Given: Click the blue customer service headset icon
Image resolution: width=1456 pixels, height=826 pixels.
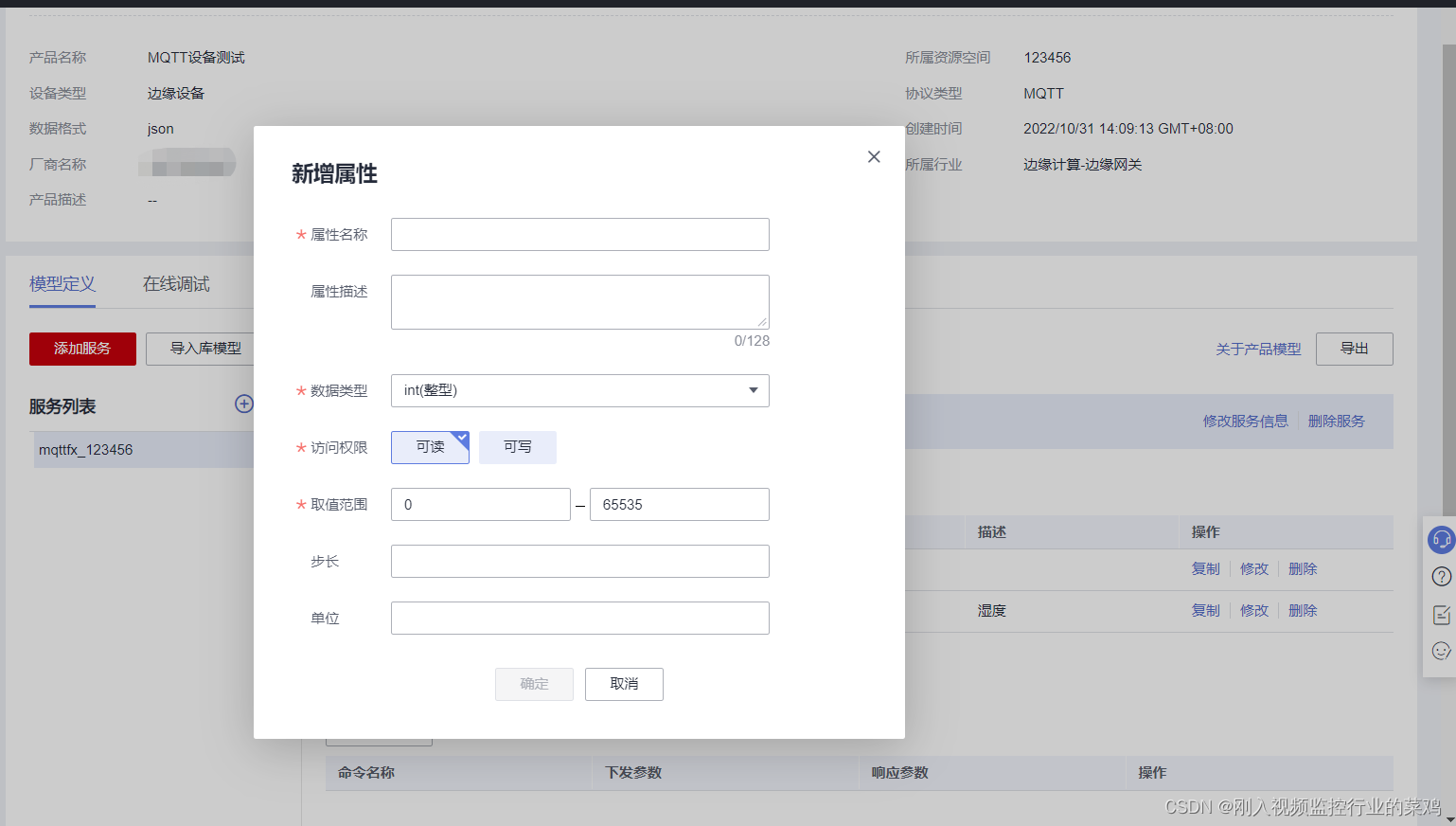Looking at the screenshot, I should (x=1441, y=539).
